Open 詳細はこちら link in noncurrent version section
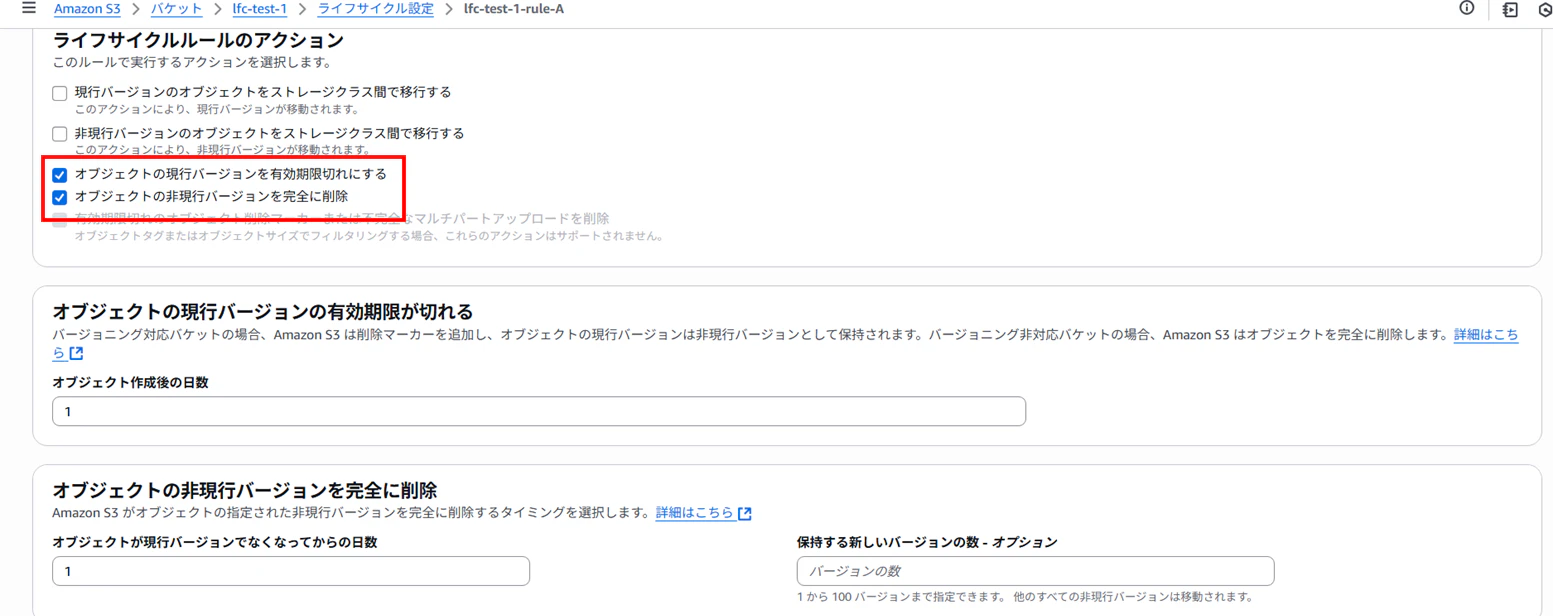The image size is (1553, 616). pos(695,513)
